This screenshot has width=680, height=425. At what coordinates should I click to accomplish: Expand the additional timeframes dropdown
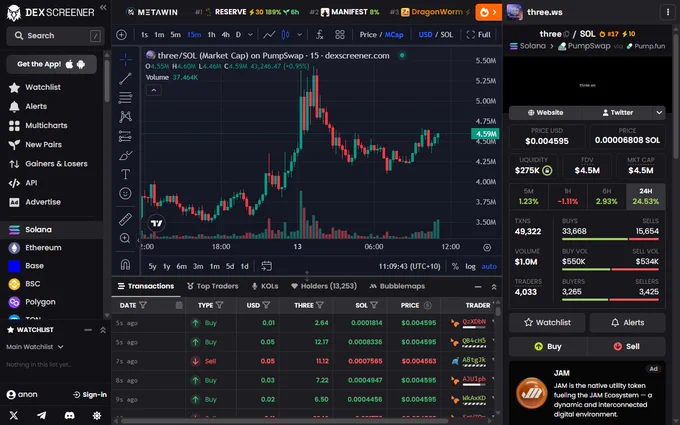coord(250,35)
